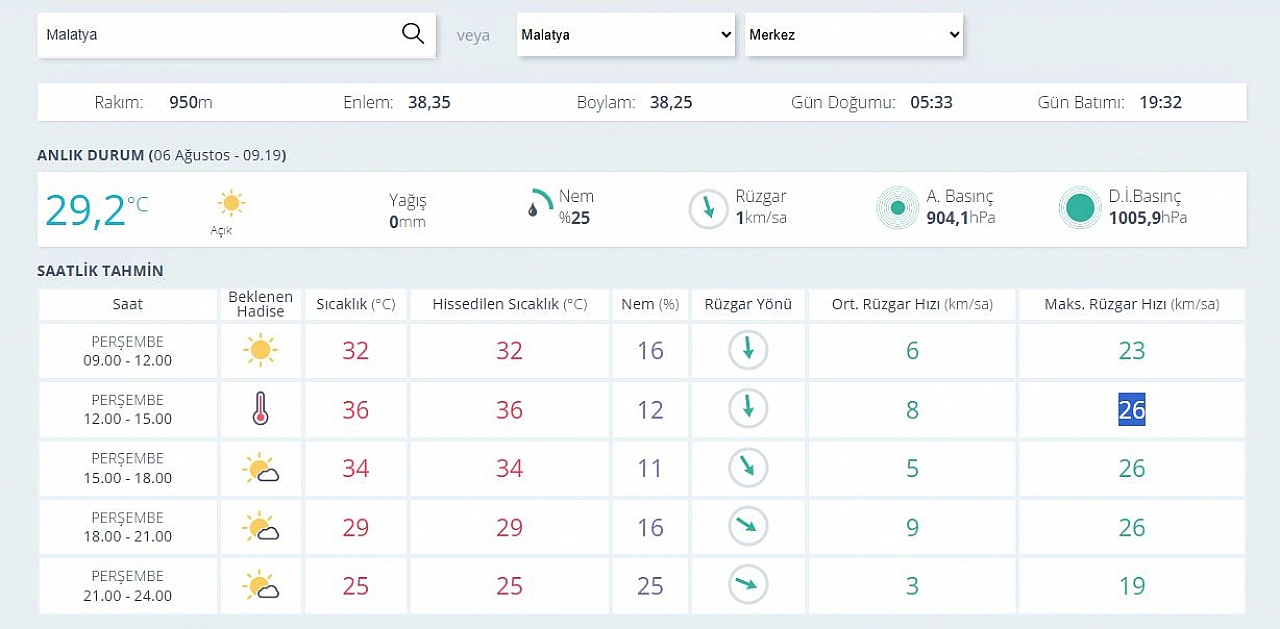
Task: Click partly cloudy icon for 15.00-18.00
Action: pyautogui.click(x=260, y=469)
